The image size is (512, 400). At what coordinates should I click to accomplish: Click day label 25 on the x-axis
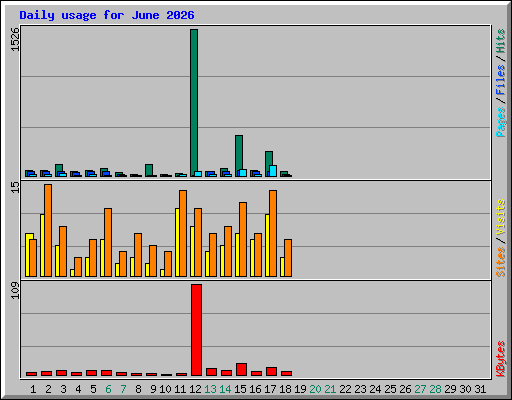[x=390, y=389]
